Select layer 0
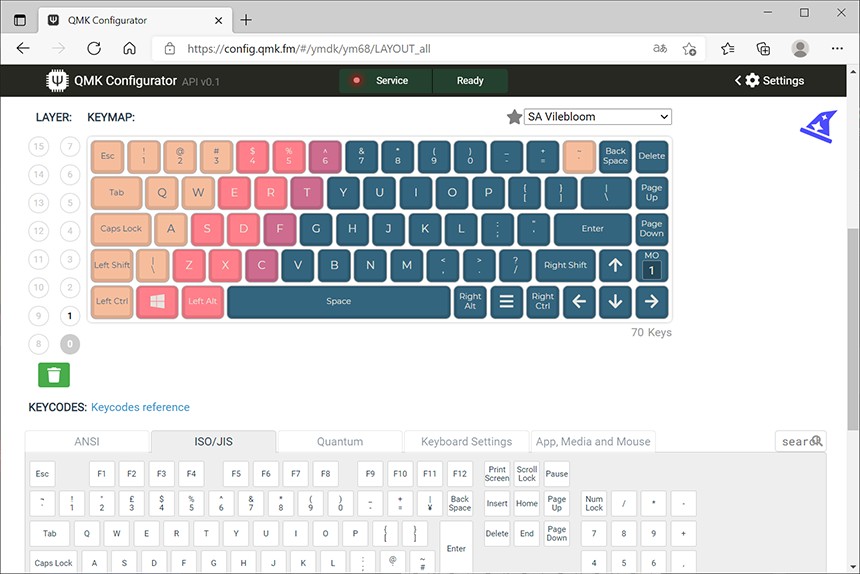Screen dimensions: 860x574 (70, 344)
